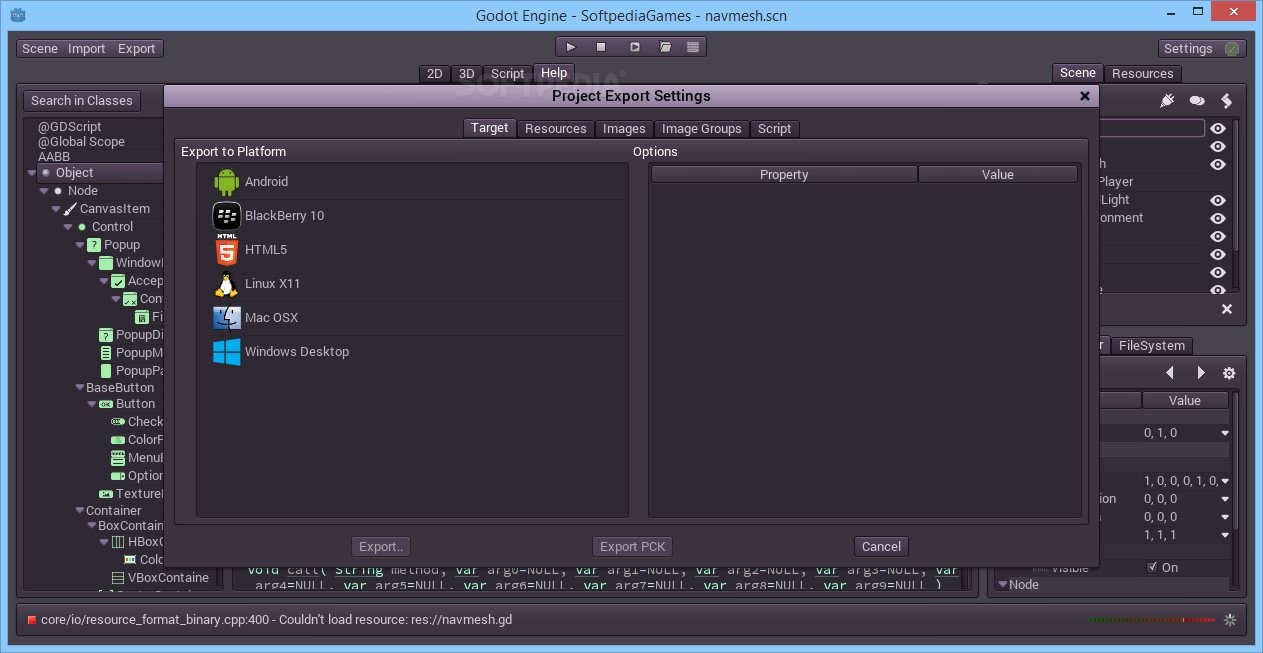
Task: Open the inspector options gear icon
Action: [1229, 372]
